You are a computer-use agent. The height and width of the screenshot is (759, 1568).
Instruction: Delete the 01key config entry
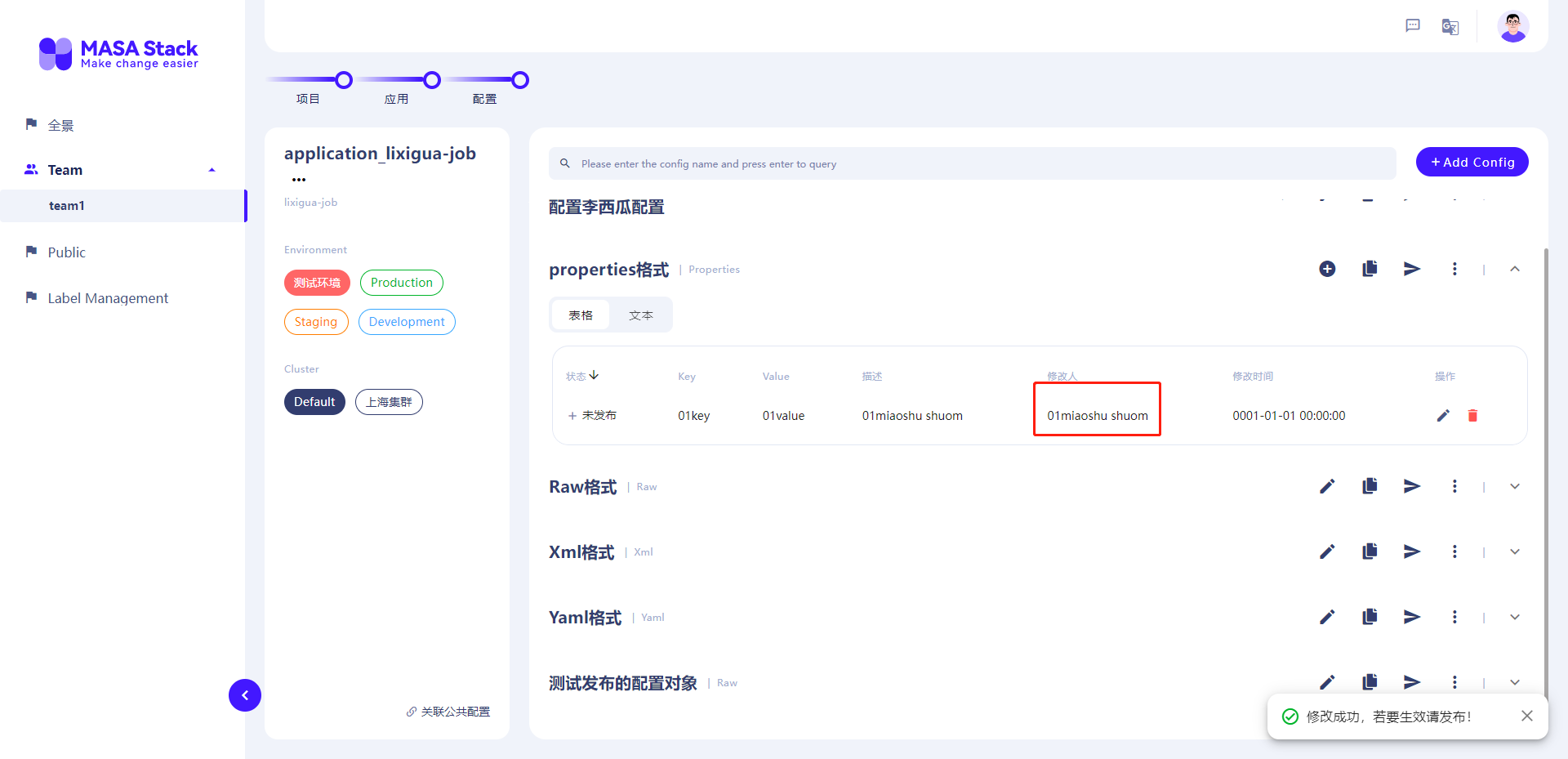click(1473, 415)
